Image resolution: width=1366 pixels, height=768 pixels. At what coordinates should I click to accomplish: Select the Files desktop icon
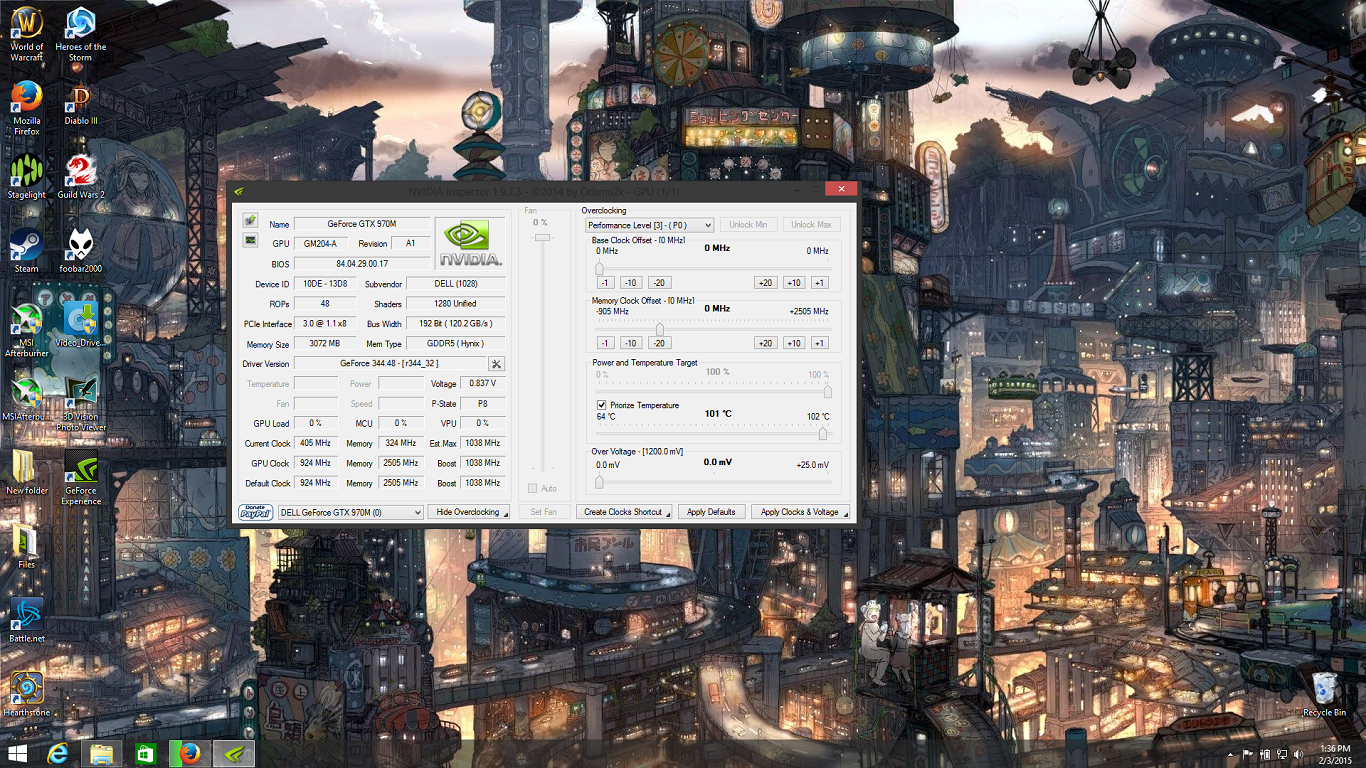(27, 547)
